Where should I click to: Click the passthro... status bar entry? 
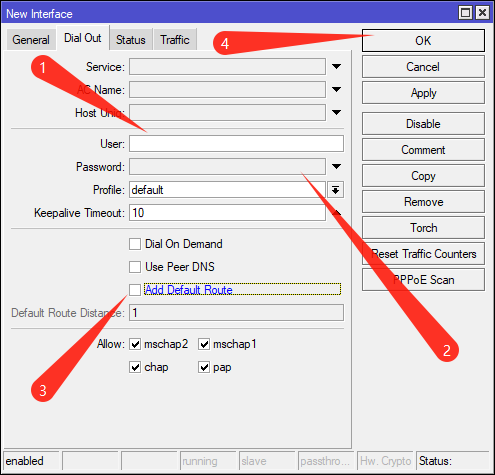pos(326,461)
